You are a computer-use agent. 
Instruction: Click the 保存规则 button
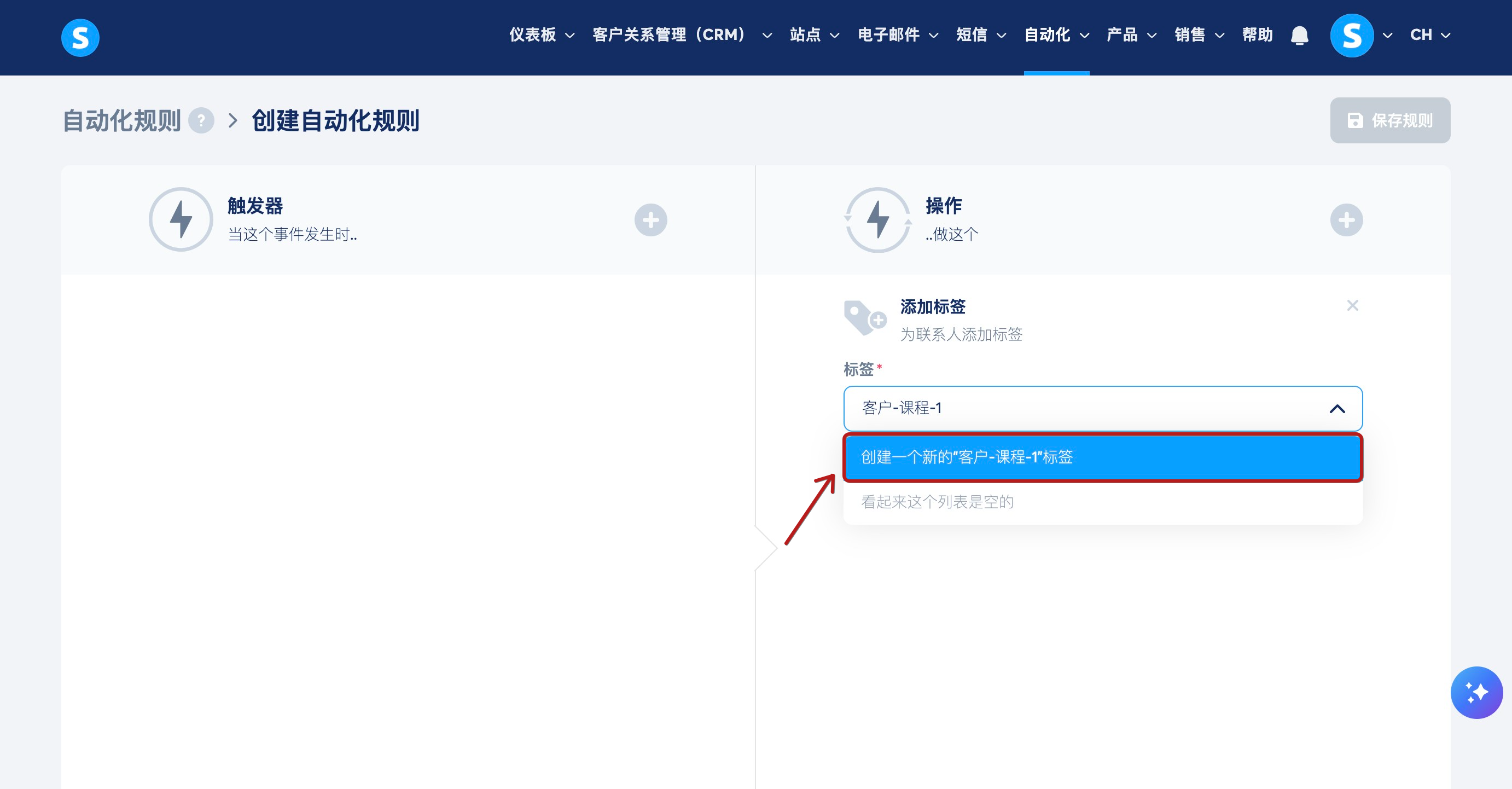click(1389, 120)
